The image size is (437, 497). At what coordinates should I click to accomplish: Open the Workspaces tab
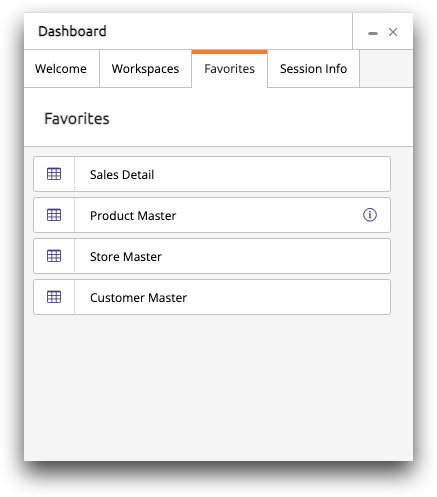tap(145, 69)
